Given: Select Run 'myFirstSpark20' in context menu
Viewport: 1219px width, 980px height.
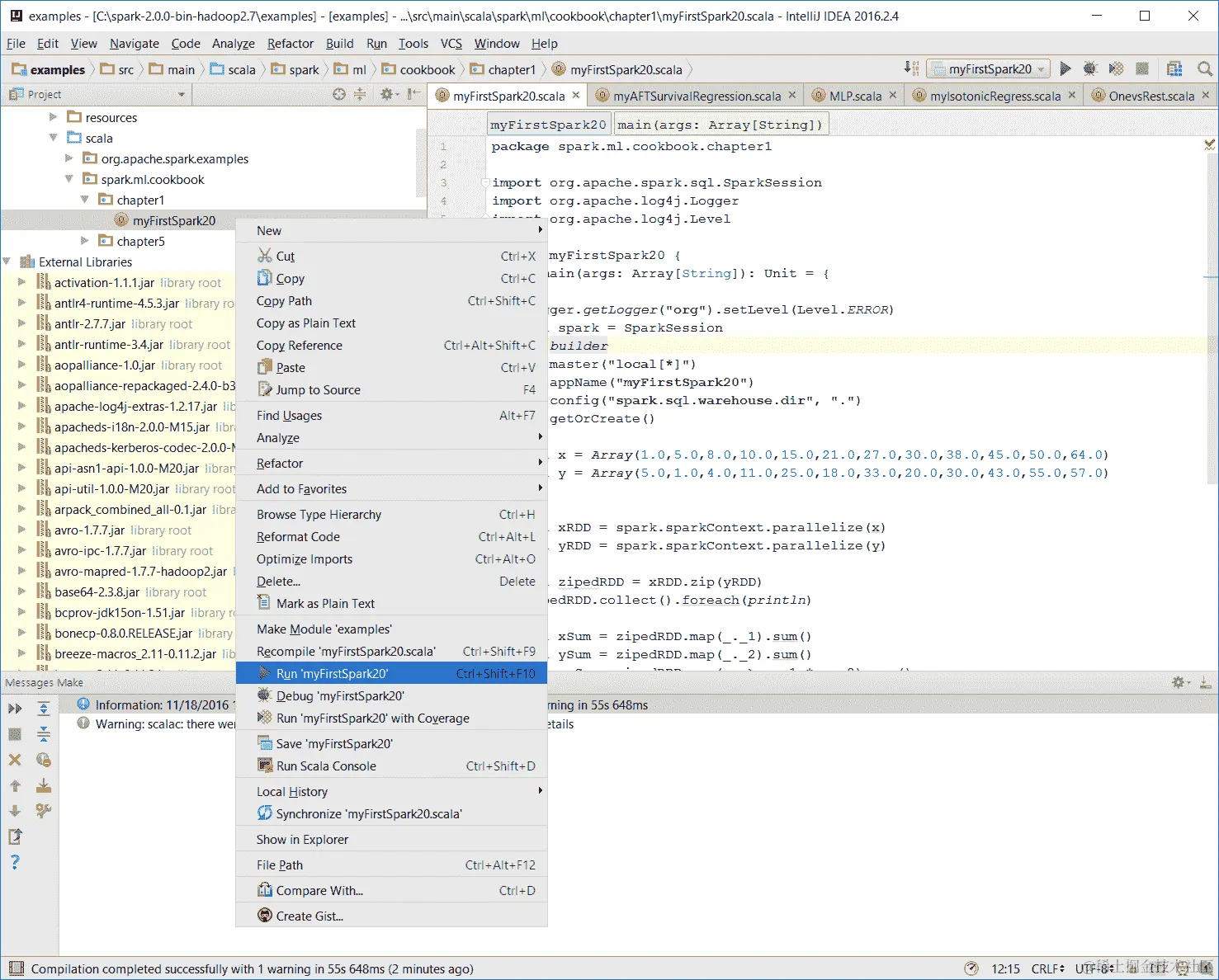Looking at the screenshot, I should 391,673.
